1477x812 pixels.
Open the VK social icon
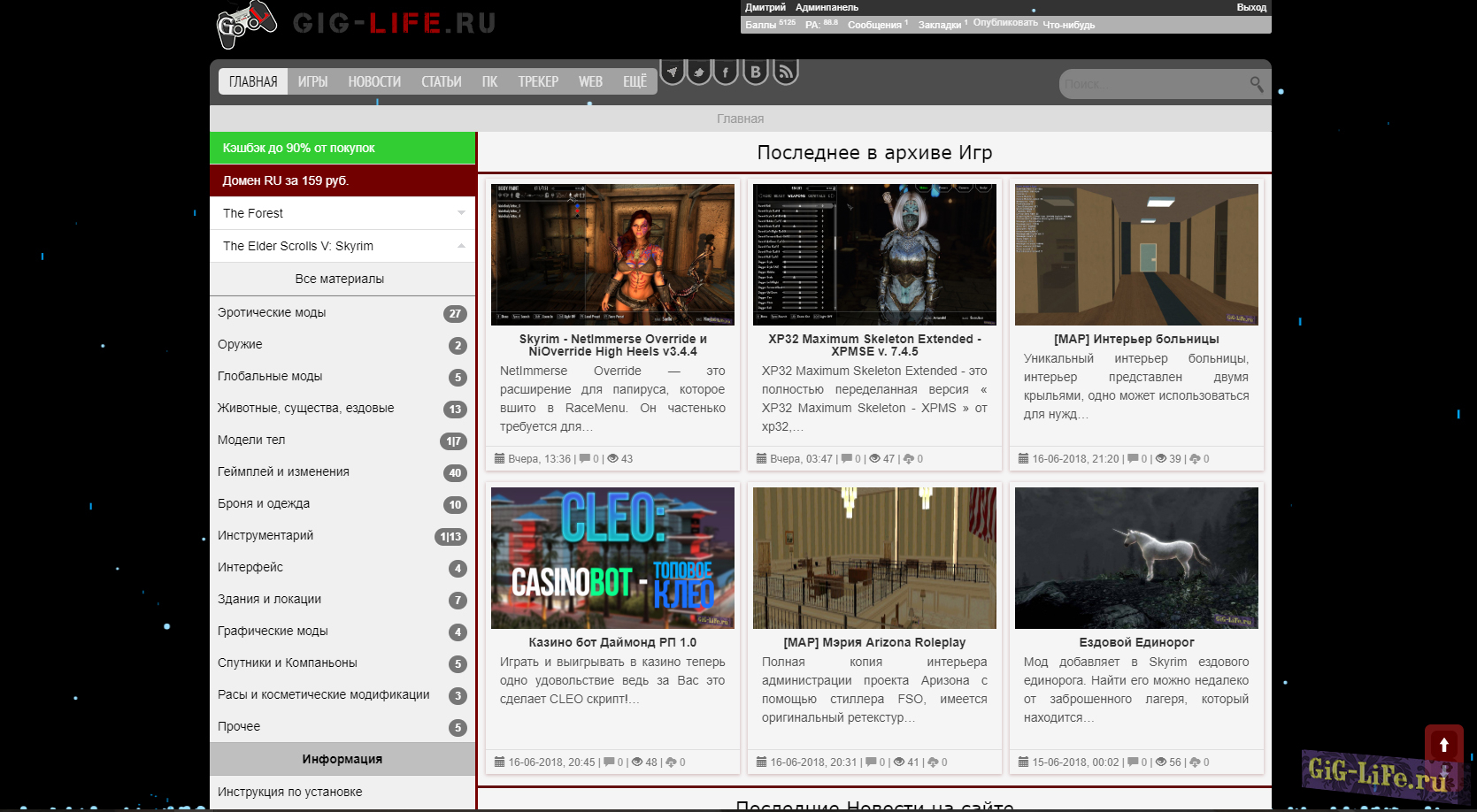tap(755, 72)
